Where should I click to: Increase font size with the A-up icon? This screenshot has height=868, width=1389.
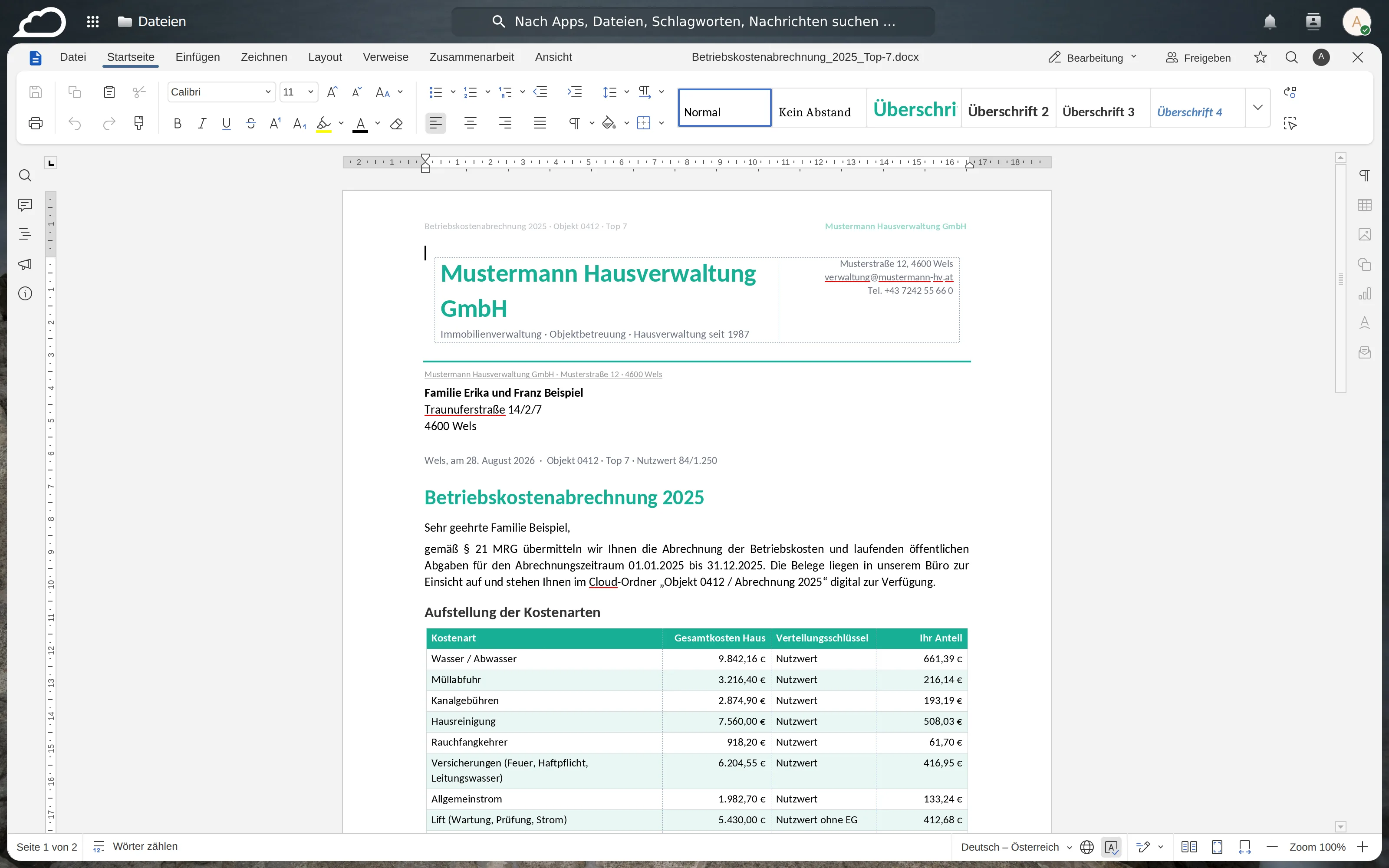click(x=332, y=92)
